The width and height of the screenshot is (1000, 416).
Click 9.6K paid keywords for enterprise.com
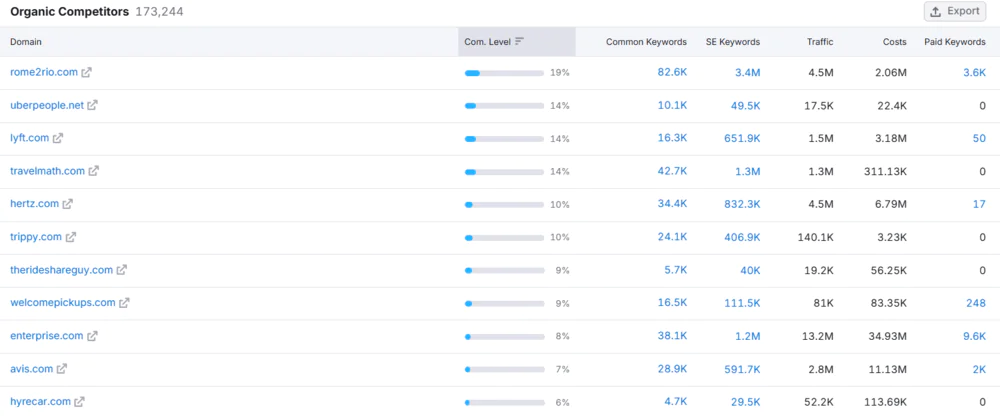click(x=974, y=336)
